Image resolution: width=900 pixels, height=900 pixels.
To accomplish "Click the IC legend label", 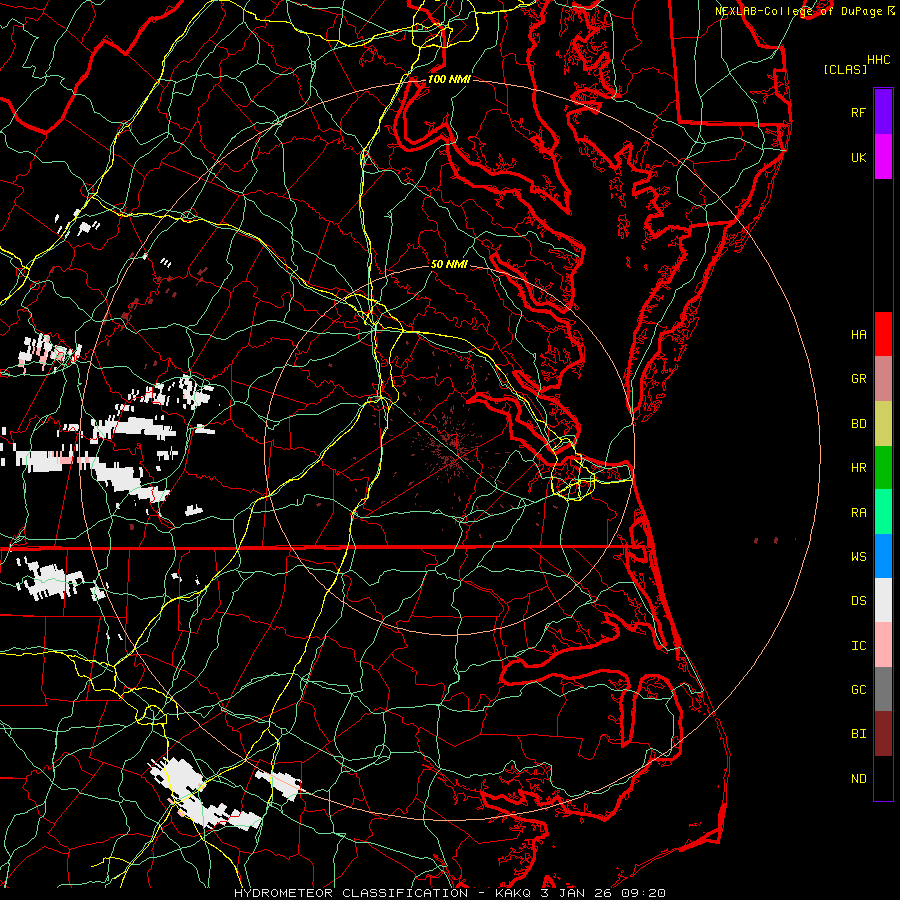I will point(858,646).
